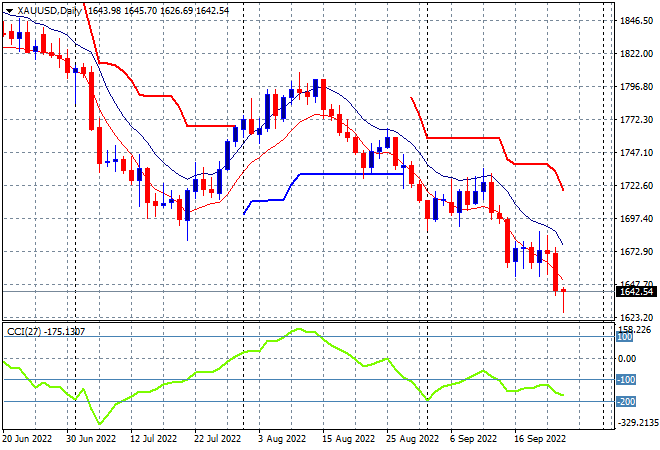Image resolution: width=660 pixels, height=450 pixels.
Task: Click the 12 Jul 2022 date label
Action: tap(154, 439)
